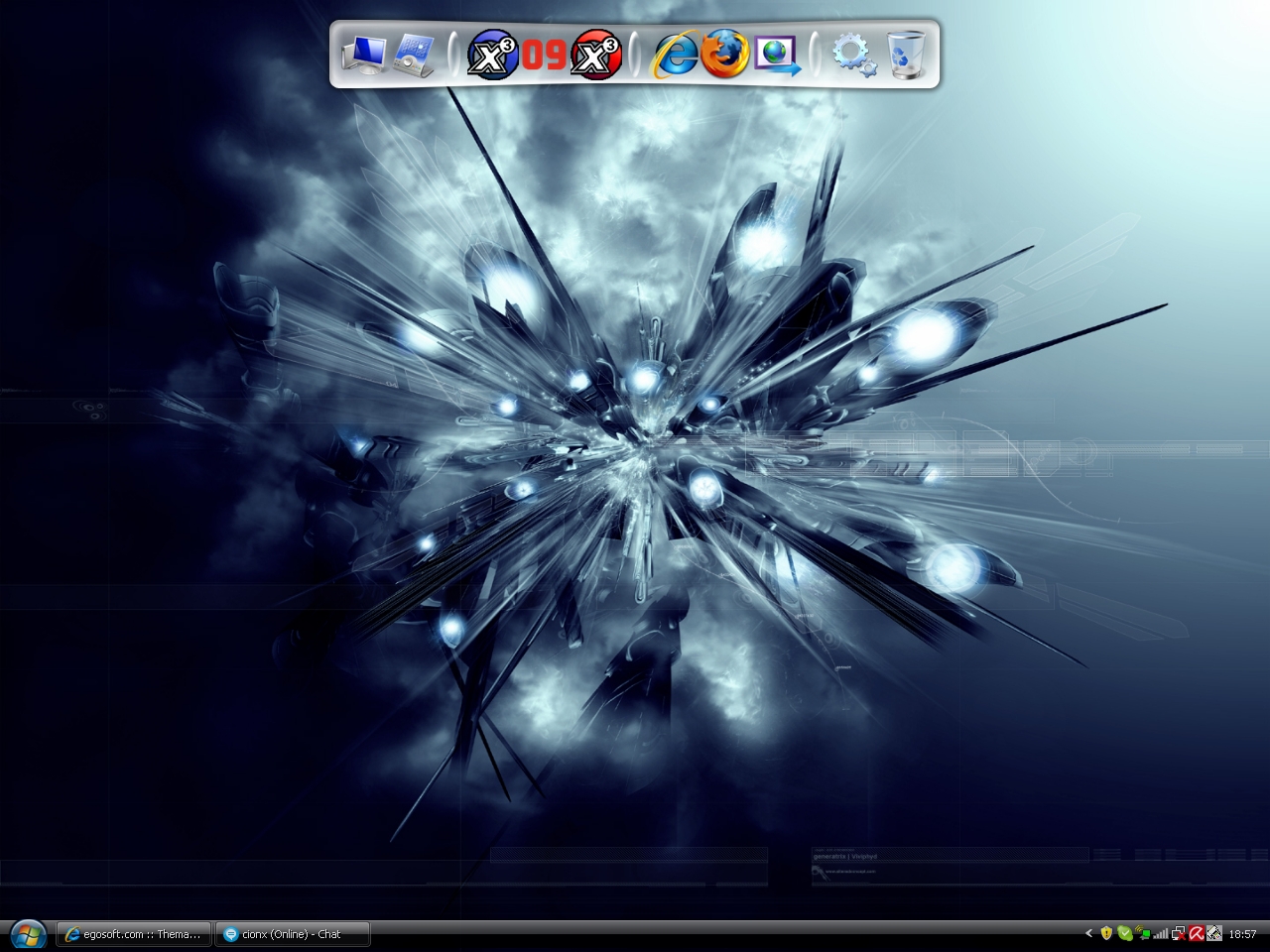Screen dimensions: 1270x952
Task: Launch the red X3 game icon
Action: [597, 54]
